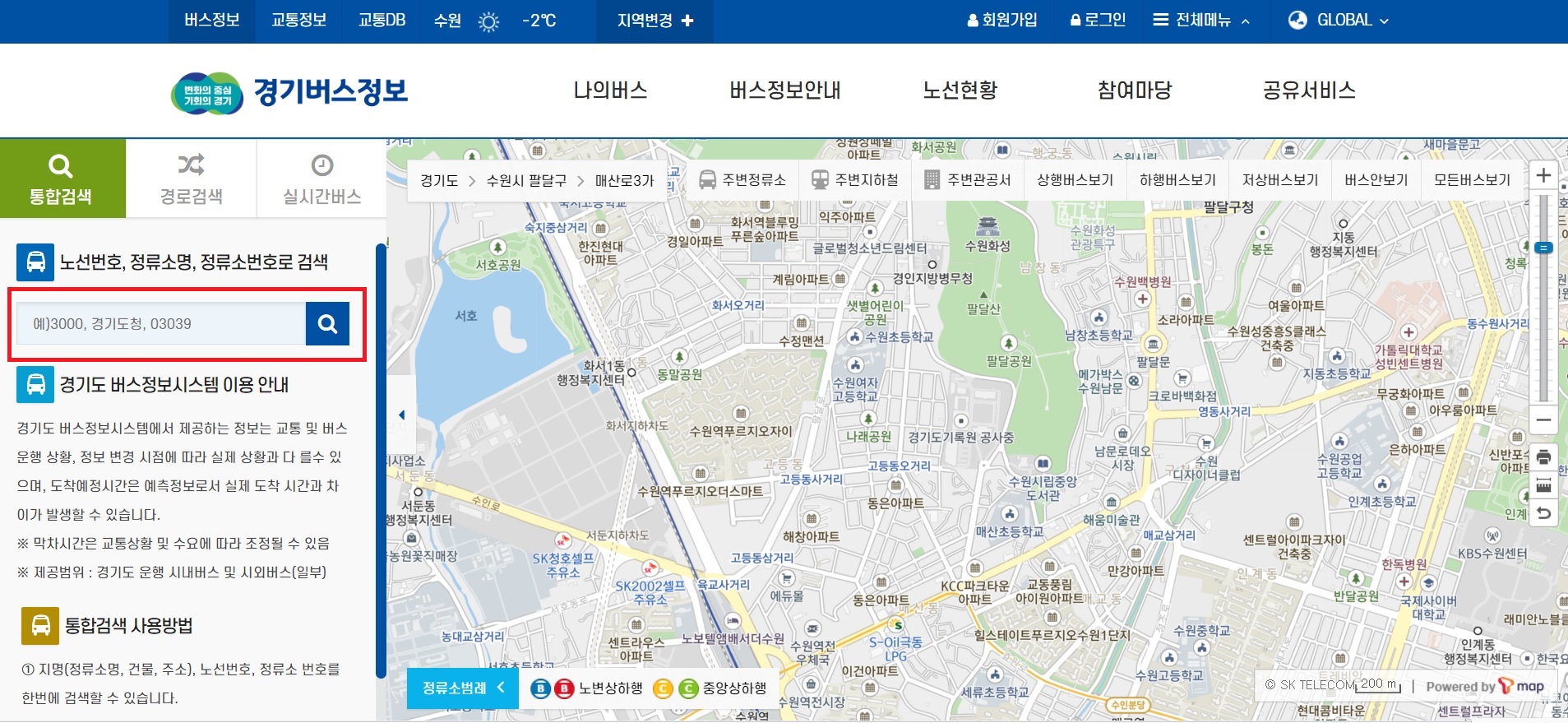Click the left panel vertical scrollbar
The image size is (1568, 723).
pos(381,461)
